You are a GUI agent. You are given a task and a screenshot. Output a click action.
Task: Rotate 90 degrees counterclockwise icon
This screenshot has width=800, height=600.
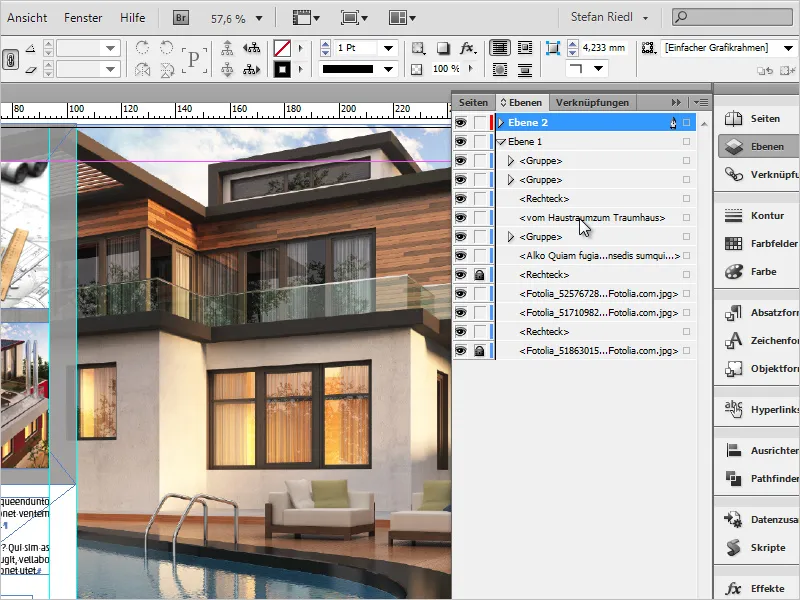pos(167,48)
